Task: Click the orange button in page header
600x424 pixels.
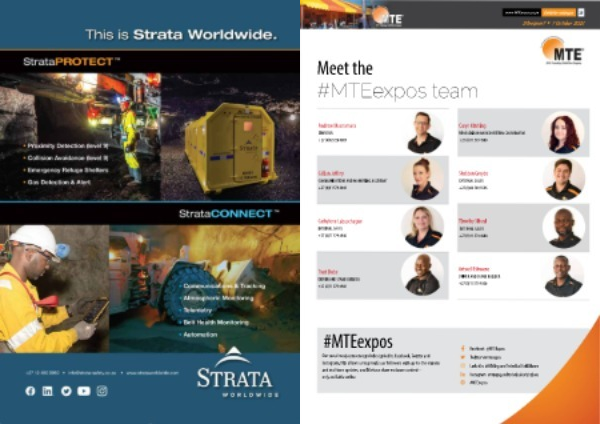Action: pos(558,12)
